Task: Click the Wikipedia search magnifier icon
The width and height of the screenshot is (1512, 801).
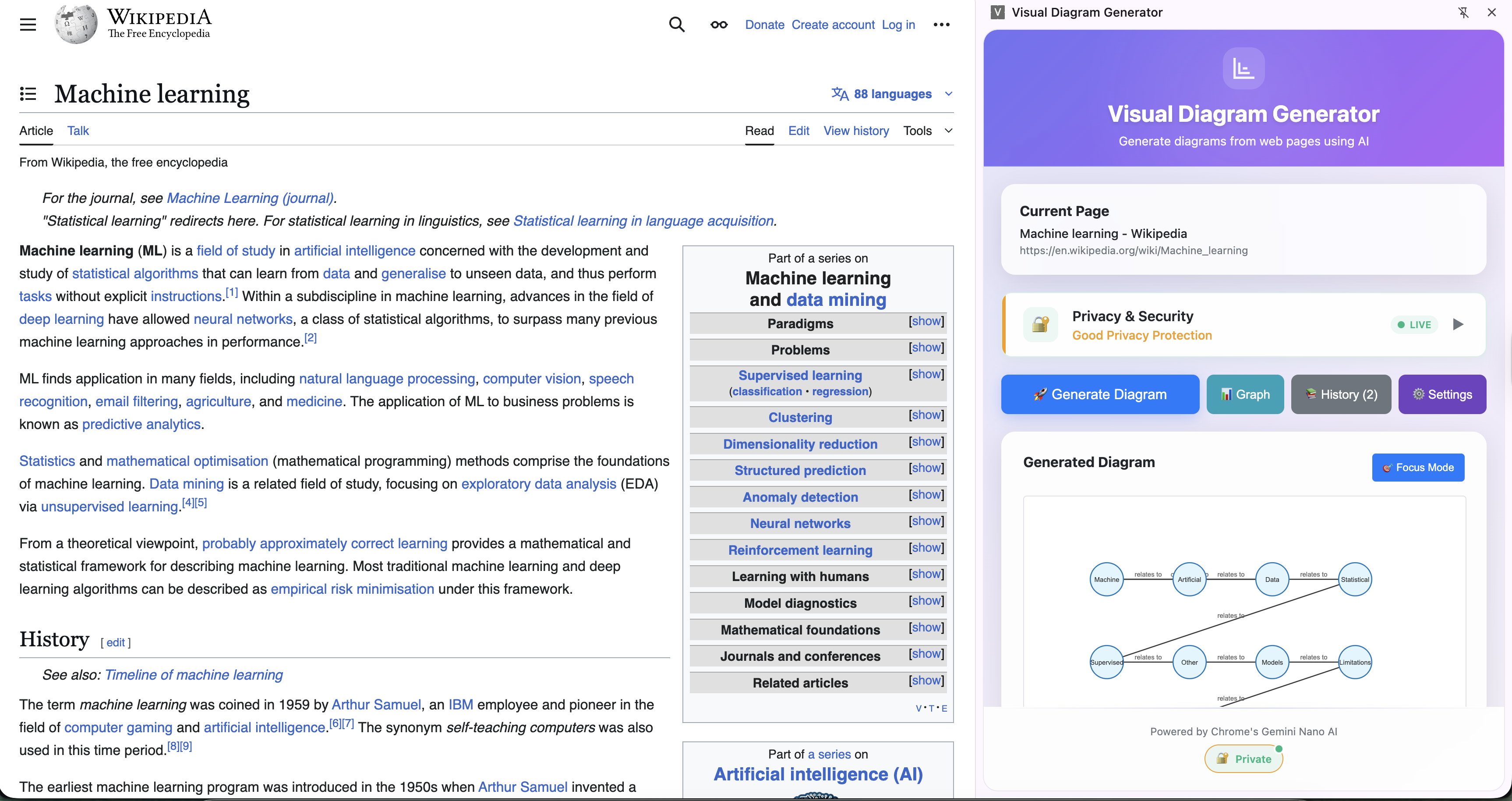Action: tap(677, 25)
